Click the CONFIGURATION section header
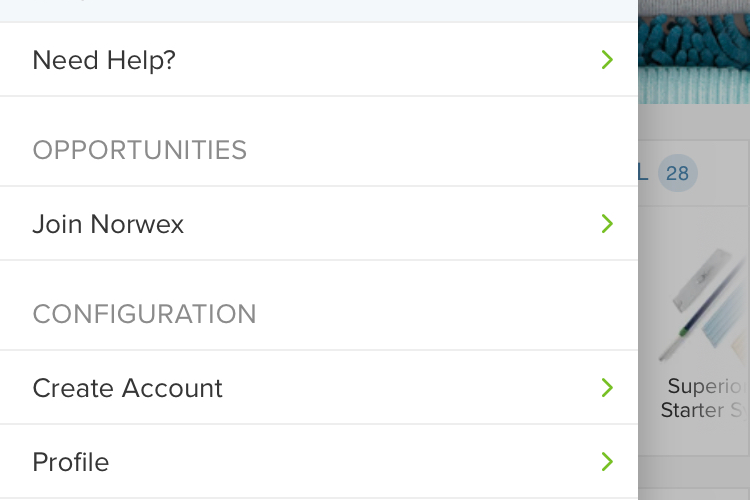Image resolution: width=750 pixels, height=500 pixels. click(x=144, y=314)
